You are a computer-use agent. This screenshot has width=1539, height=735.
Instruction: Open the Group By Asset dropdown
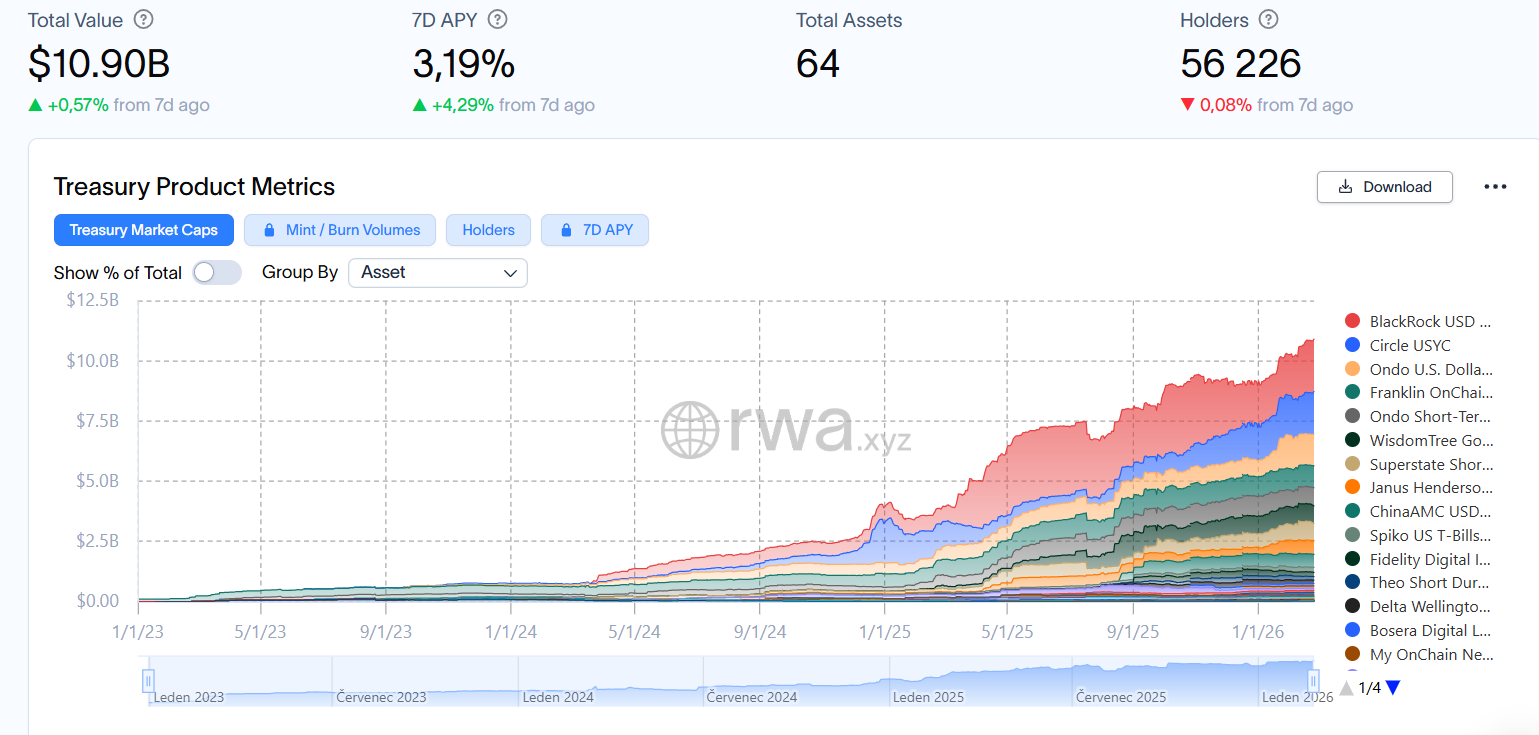pos(437,272)
